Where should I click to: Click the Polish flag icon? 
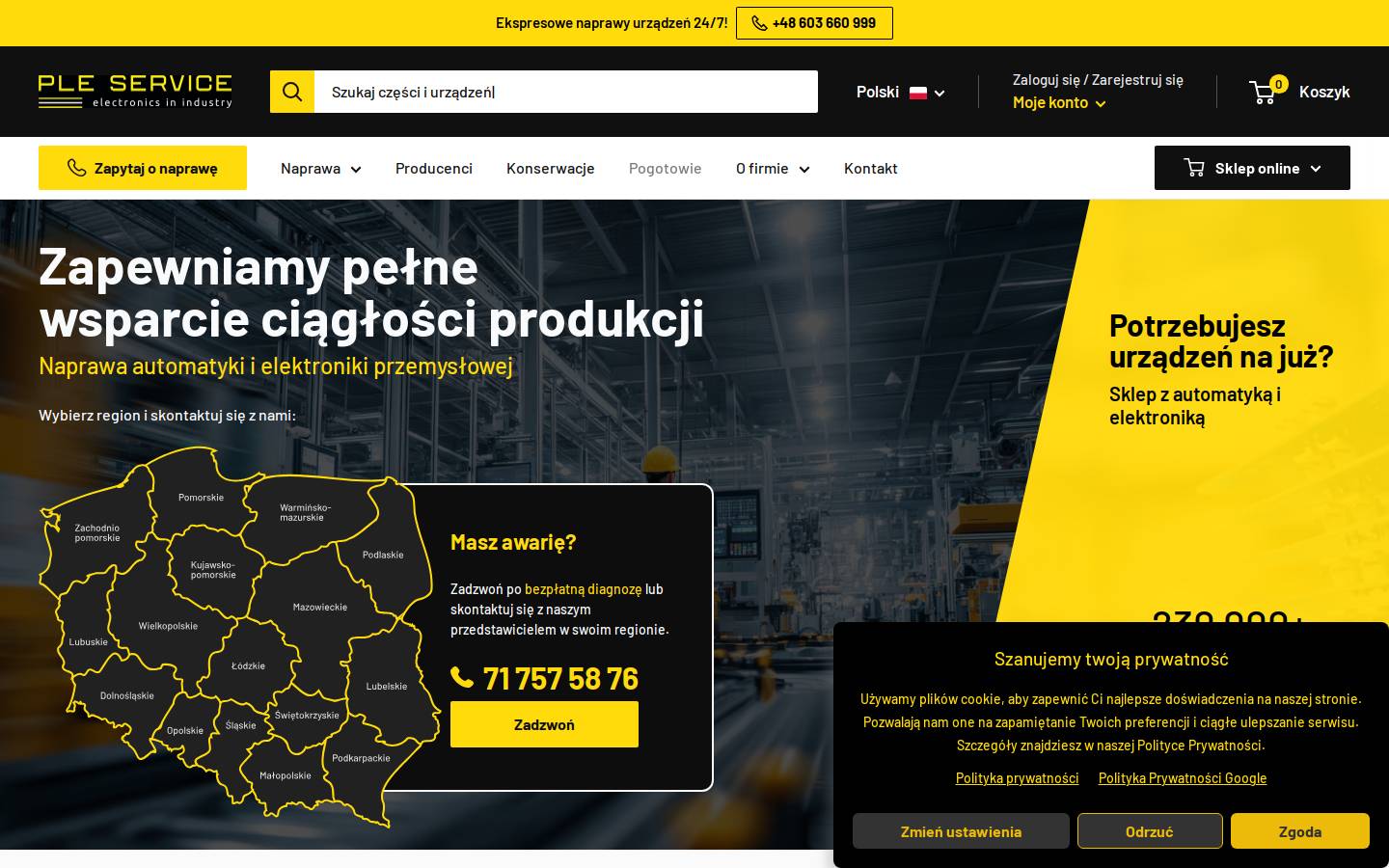coord(918,93)
